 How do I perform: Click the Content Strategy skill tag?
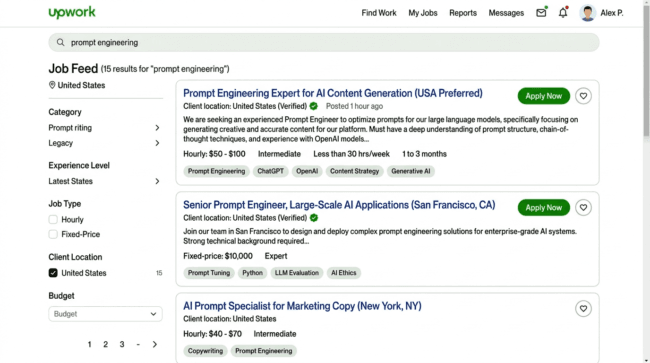(354, 171)
